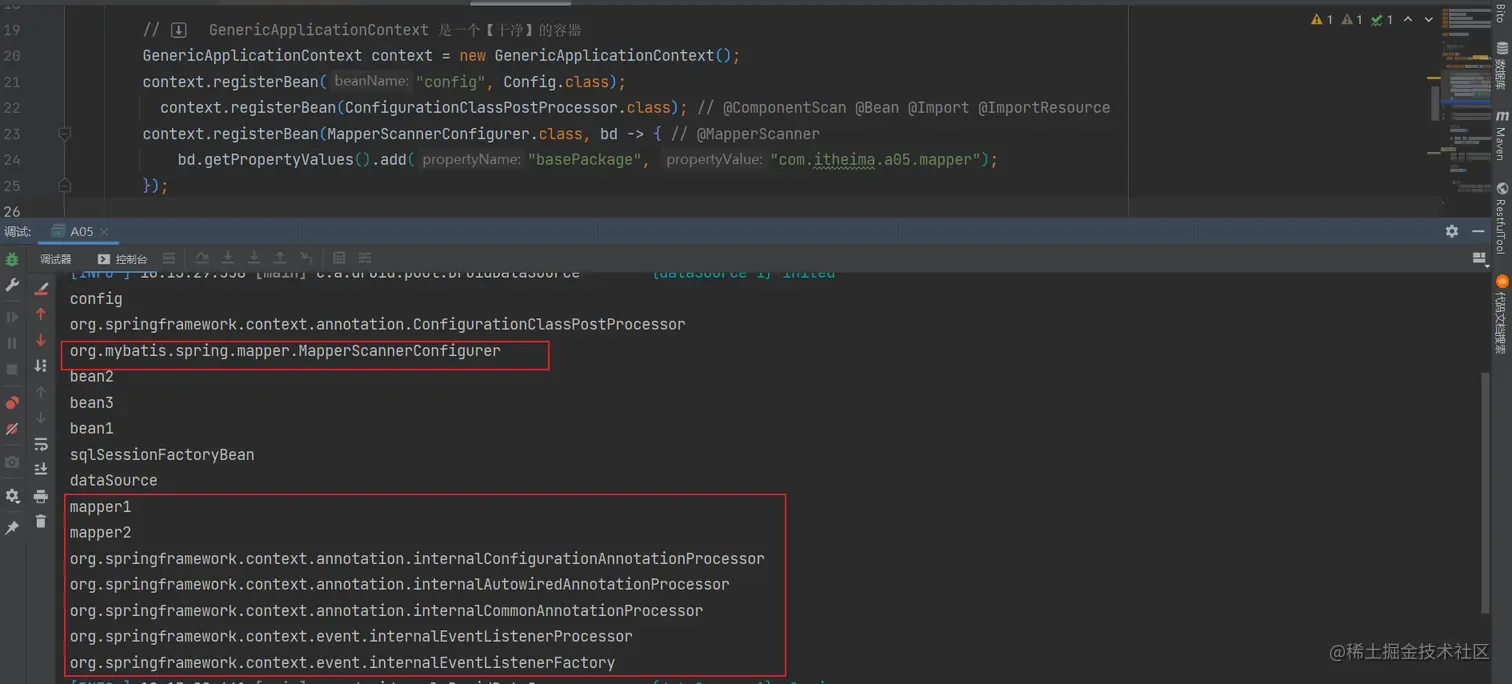Click internalAutowiredAnnotationProcessor console line
The image size is (1512, 684).
(399, 585)
